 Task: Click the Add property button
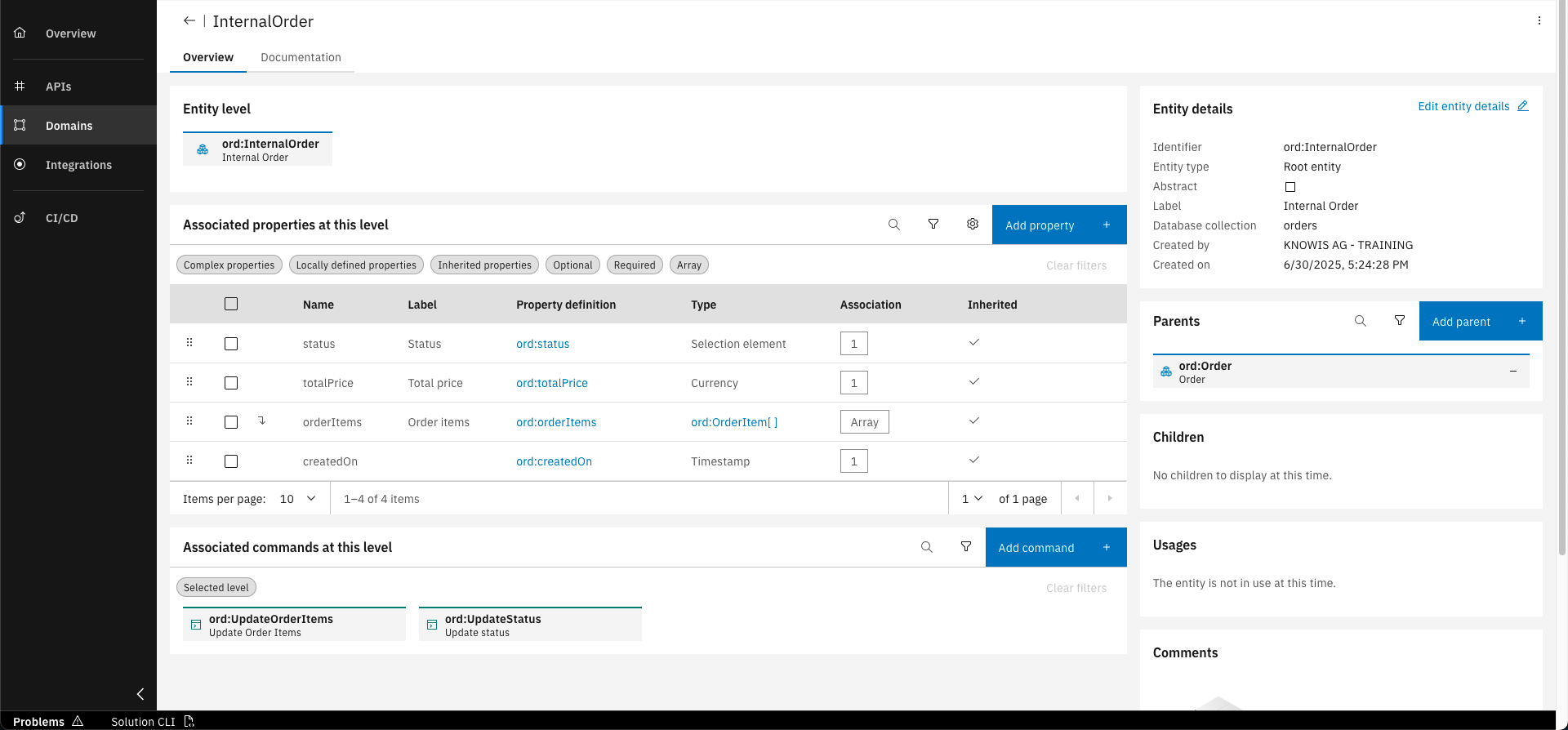[x=1058, y=225]
